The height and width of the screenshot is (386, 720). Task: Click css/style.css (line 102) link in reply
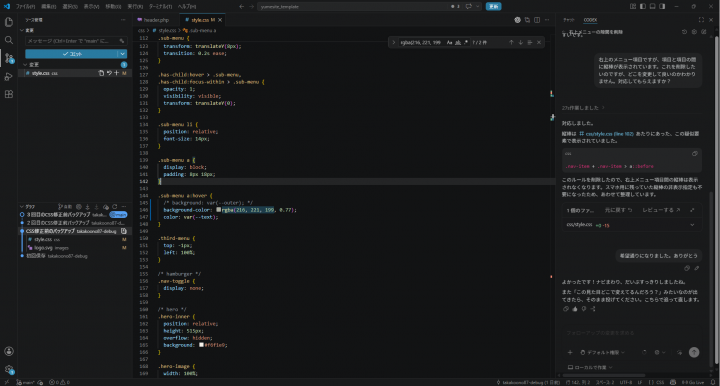click(x=607, y=134)
